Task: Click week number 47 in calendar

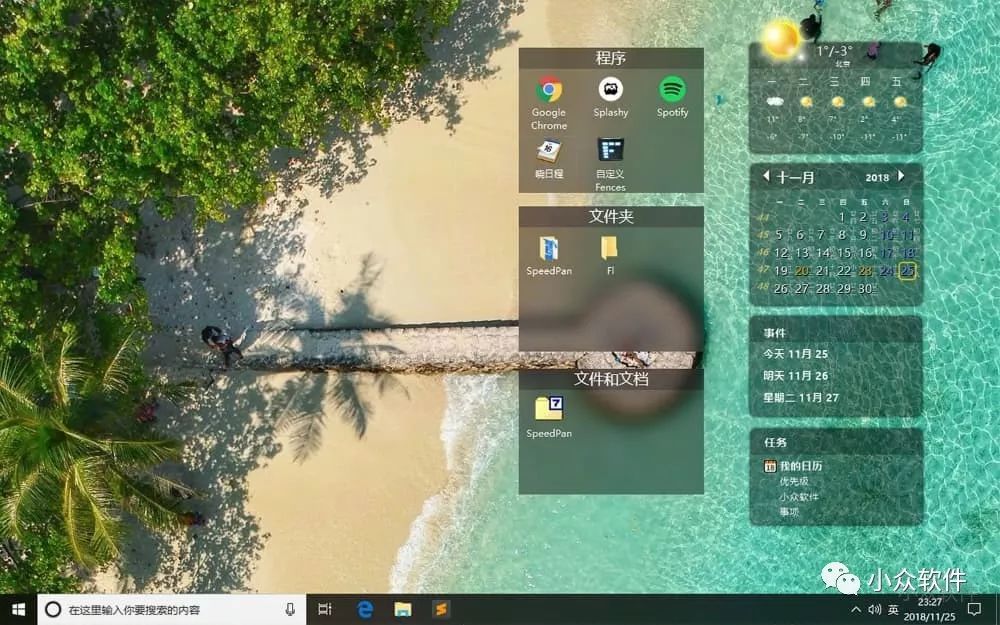Action: click(x=763, y=270)
